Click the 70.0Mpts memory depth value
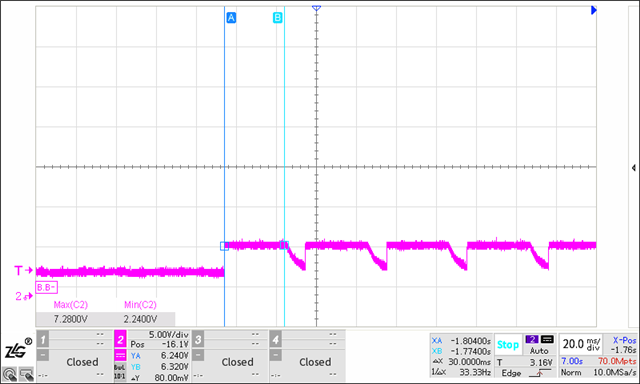Viewport: 640px width, 384px height. [x=617, y=362]
